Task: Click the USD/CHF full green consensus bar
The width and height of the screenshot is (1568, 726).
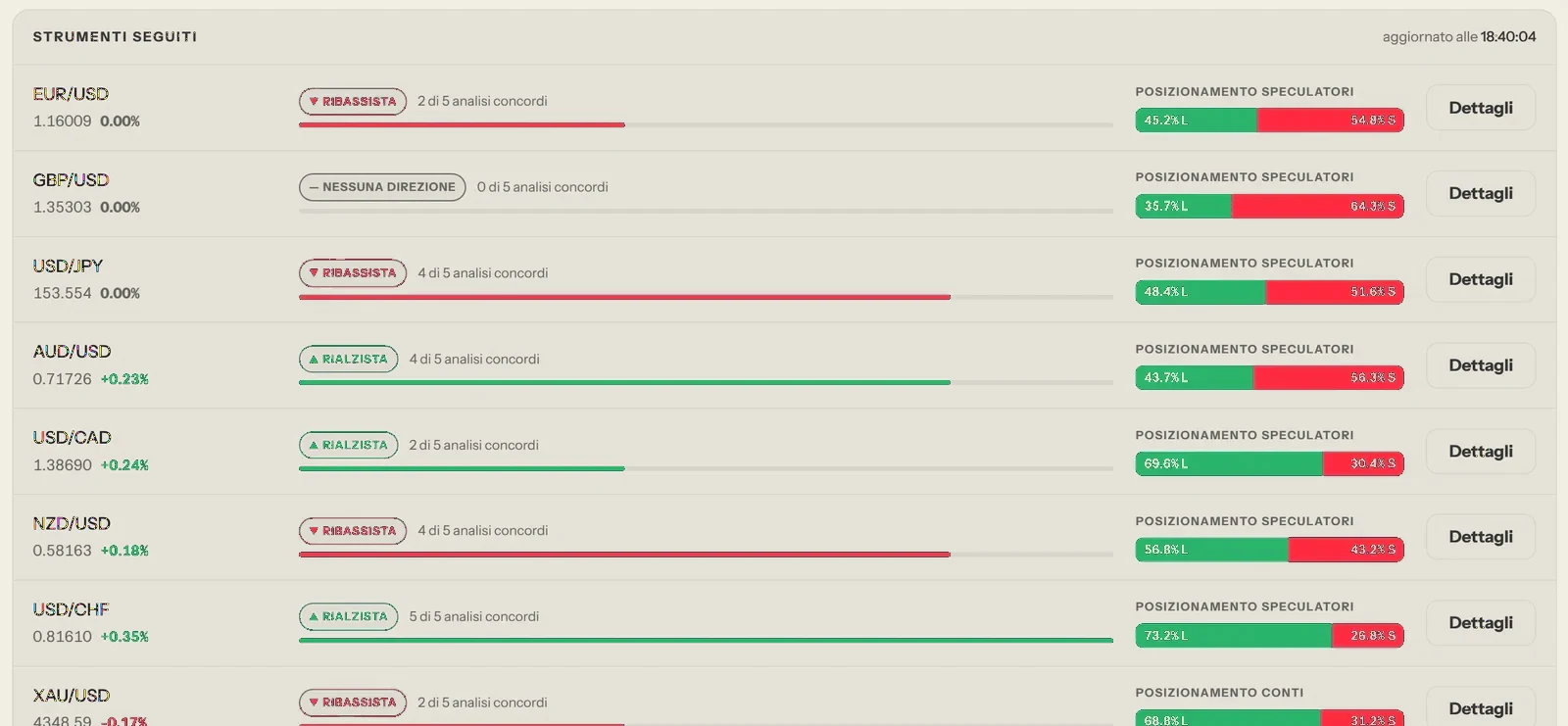Action: 706,641
